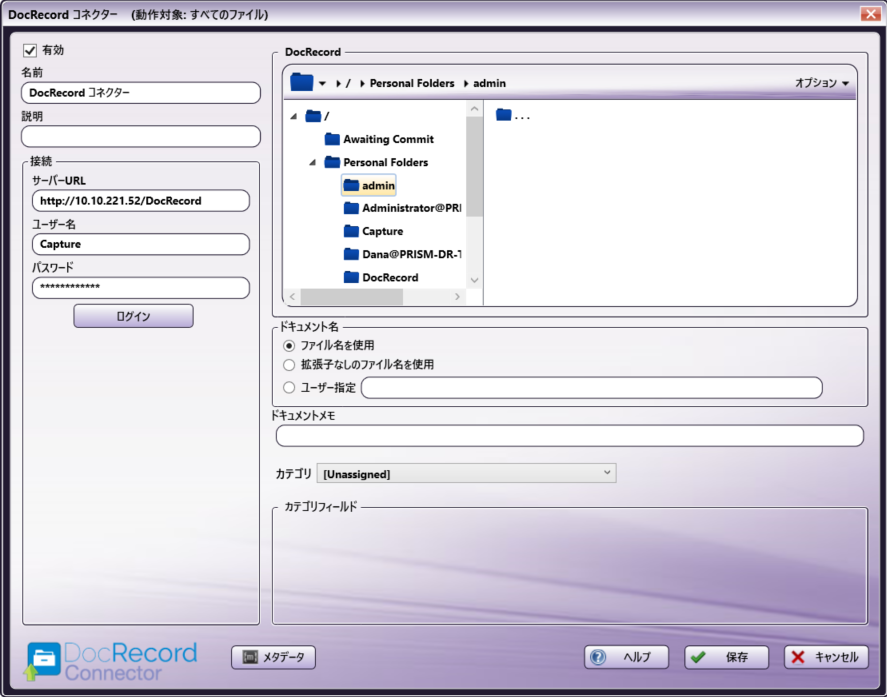Click the パスワード field
The height and width of the screenshot is (697, 887).
click(141, 287)
